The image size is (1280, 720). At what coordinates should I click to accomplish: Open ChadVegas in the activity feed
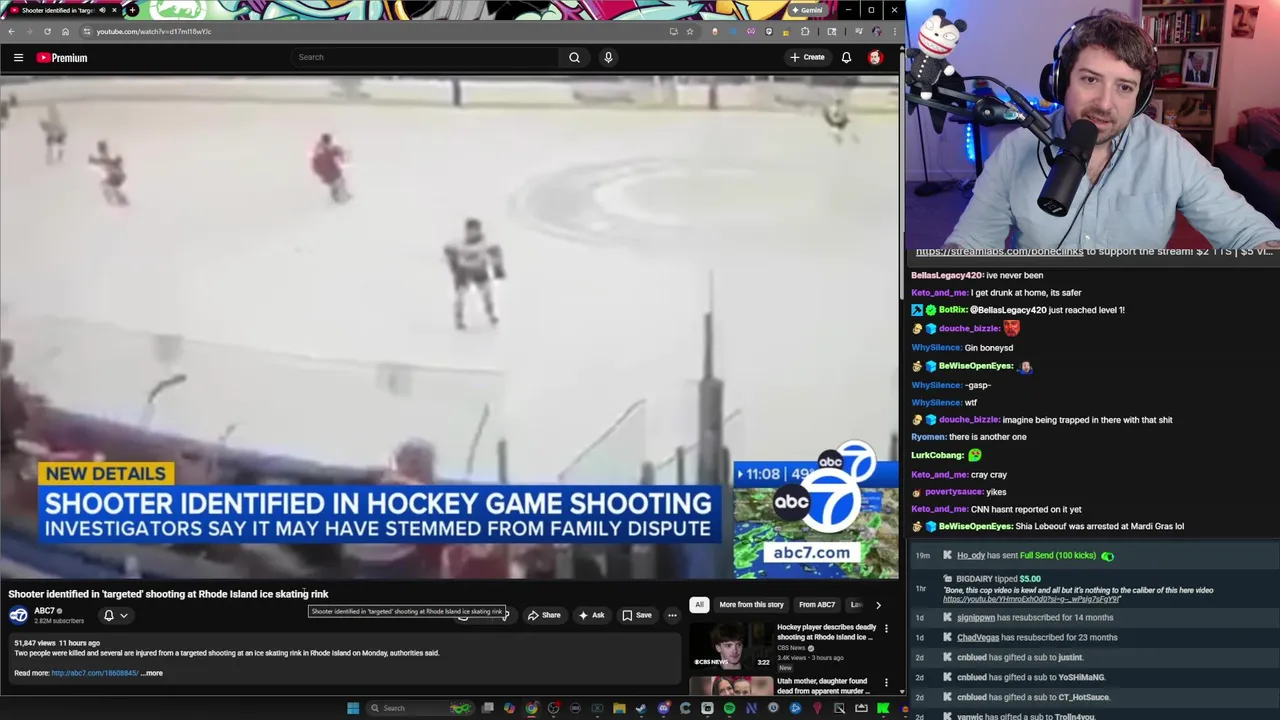(978, 637)
